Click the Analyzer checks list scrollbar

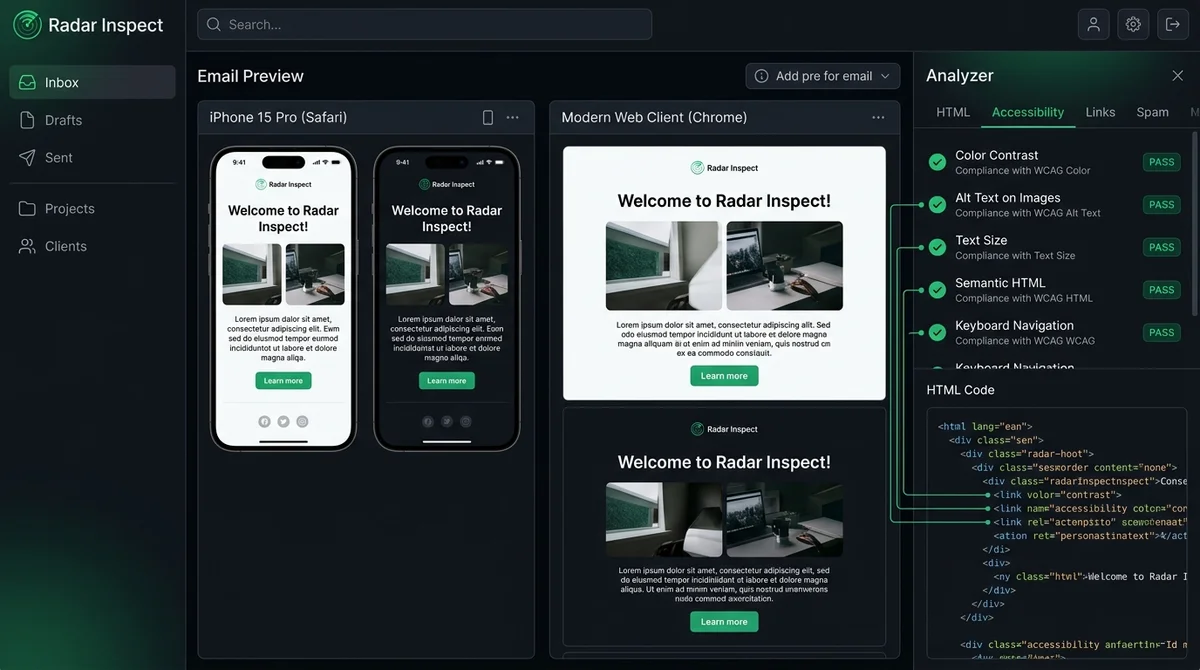coord(1195,225)
